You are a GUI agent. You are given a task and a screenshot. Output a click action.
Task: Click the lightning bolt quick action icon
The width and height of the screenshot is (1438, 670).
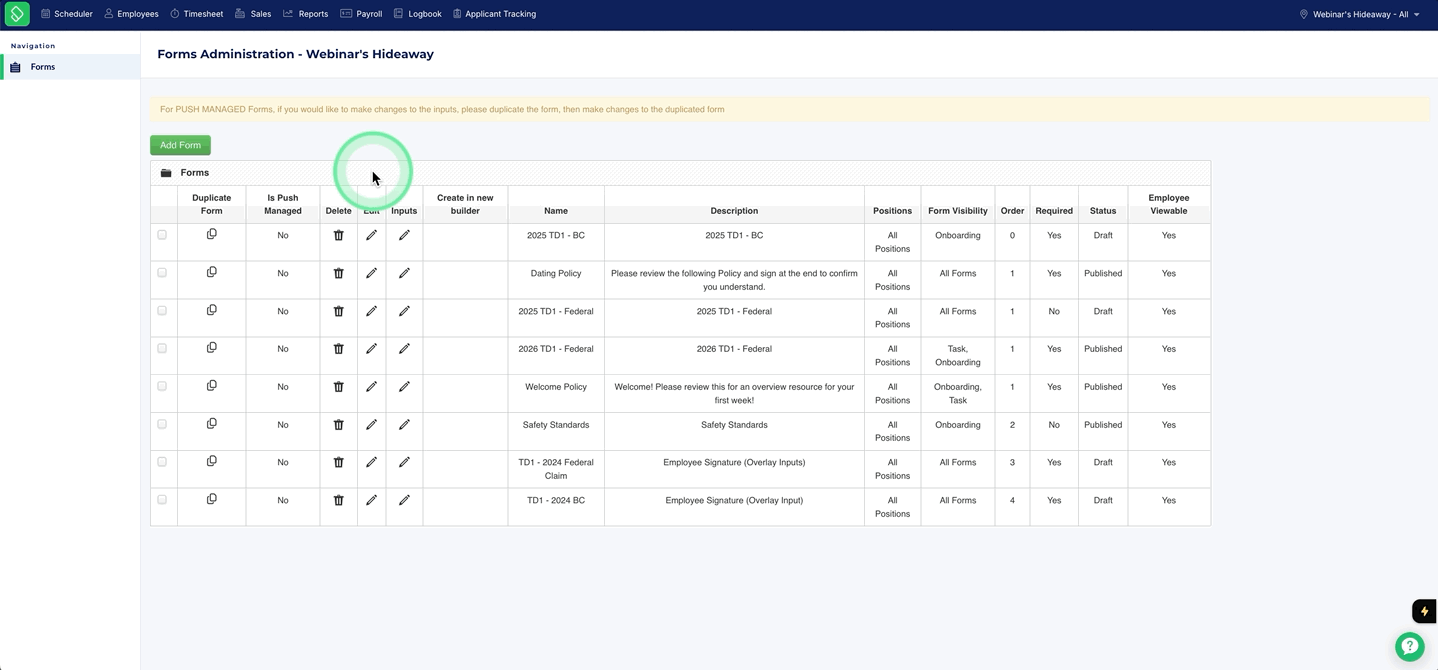click(1424, 611)
